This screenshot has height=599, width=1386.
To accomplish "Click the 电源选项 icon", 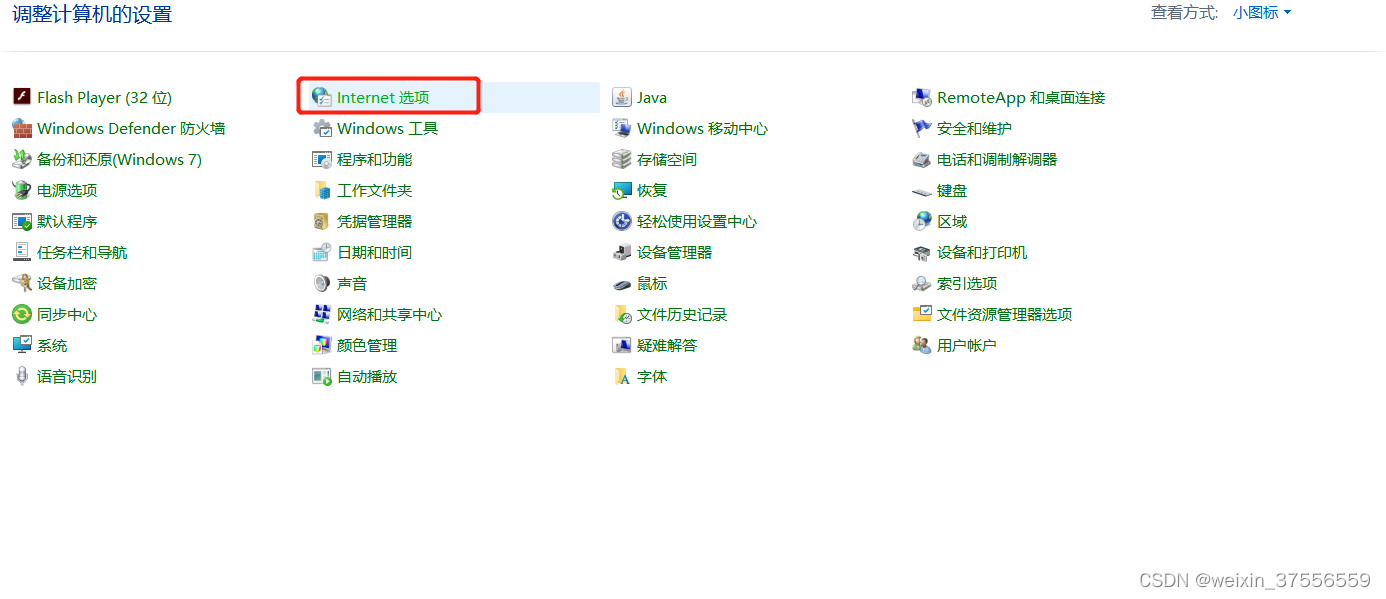I will (x=21, y=190).
